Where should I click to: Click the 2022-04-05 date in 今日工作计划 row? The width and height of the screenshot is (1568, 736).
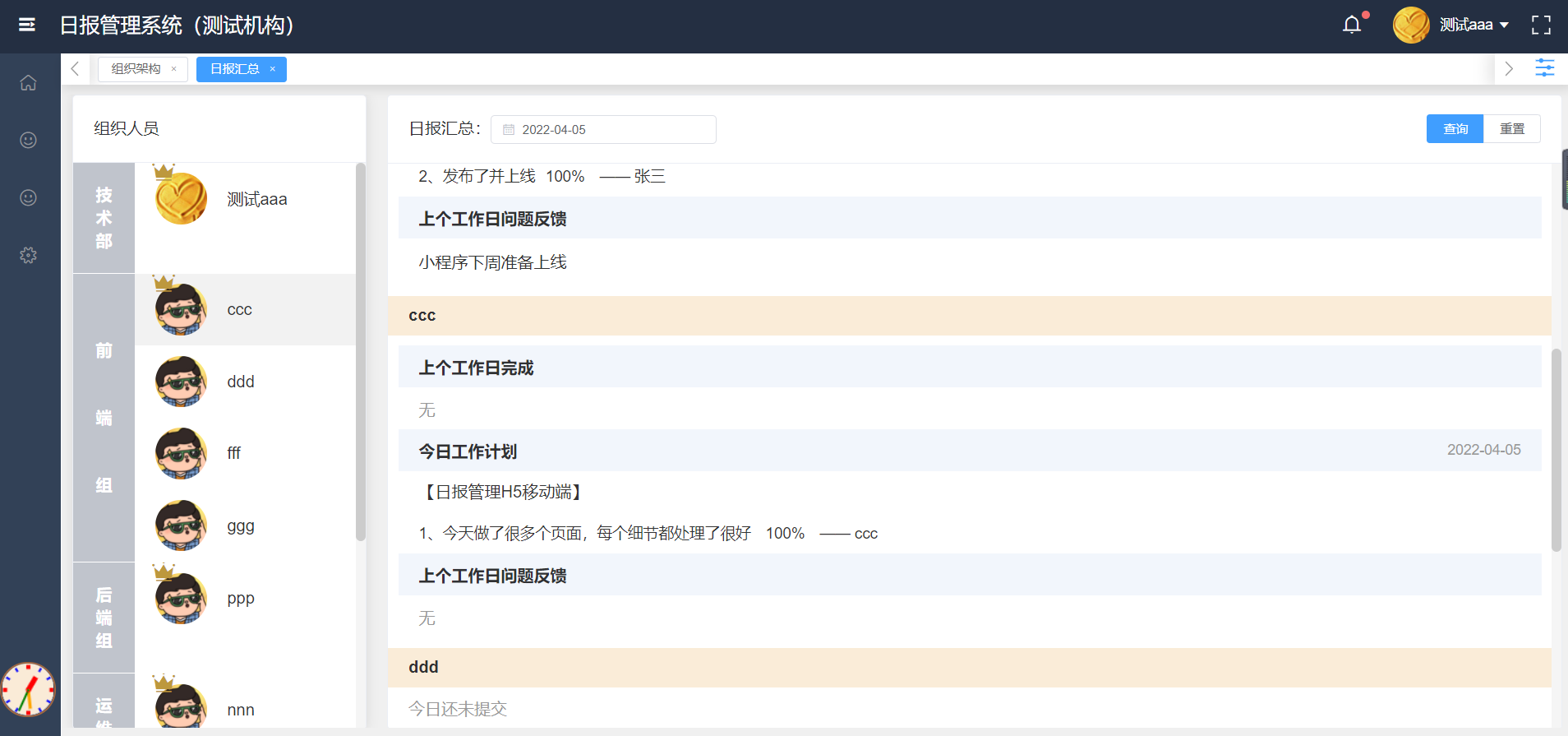point(1483,450)
